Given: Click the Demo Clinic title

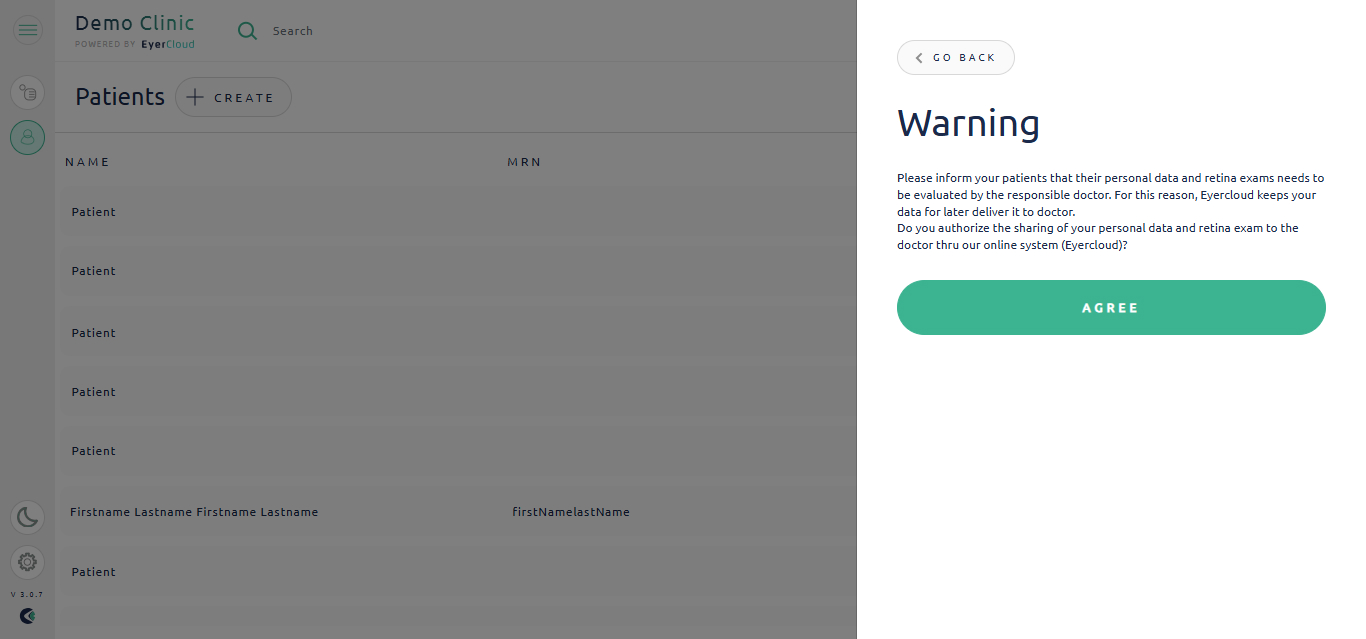Looking at the screenshot, I should coord(135,23).
